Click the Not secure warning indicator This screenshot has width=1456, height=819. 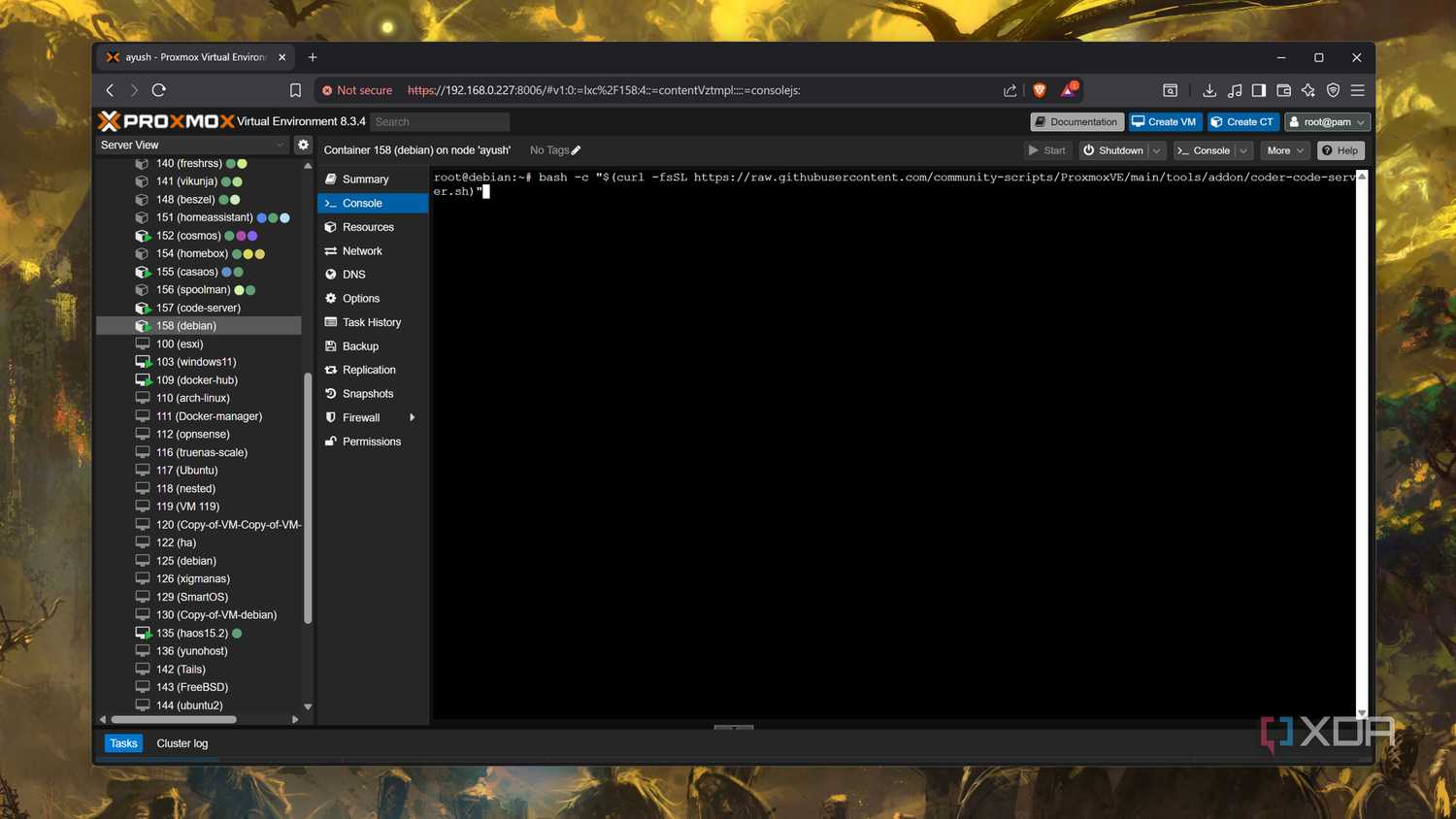357,90
